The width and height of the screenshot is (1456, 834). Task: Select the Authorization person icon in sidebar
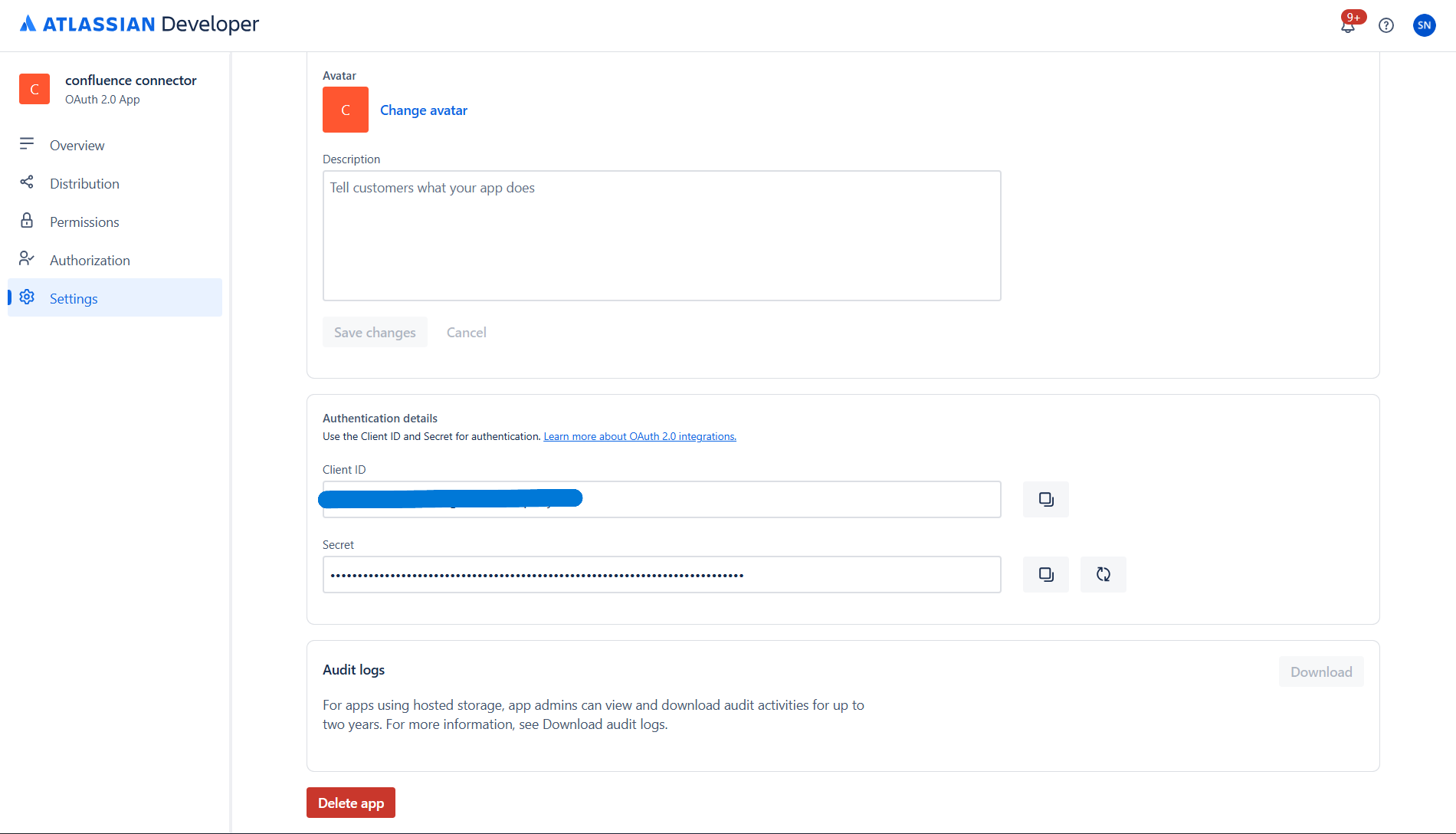[x=28, y=258]
